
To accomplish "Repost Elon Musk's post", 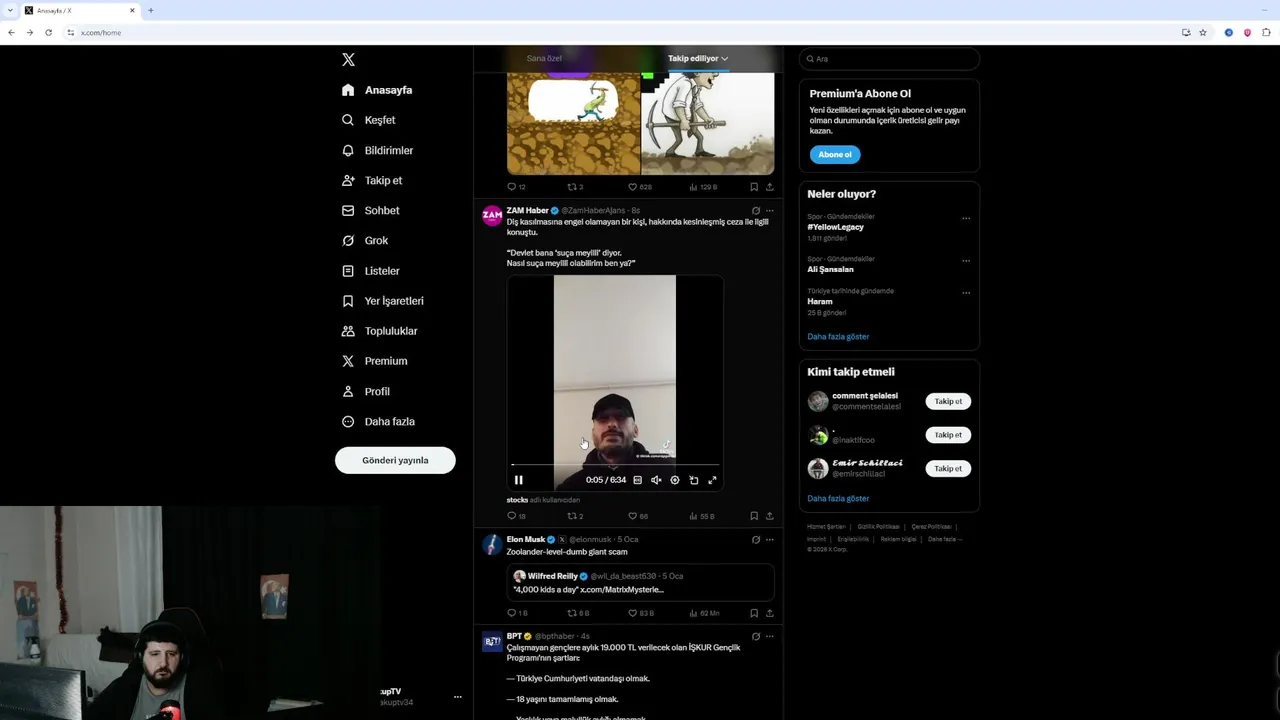I will coord(578,613).
